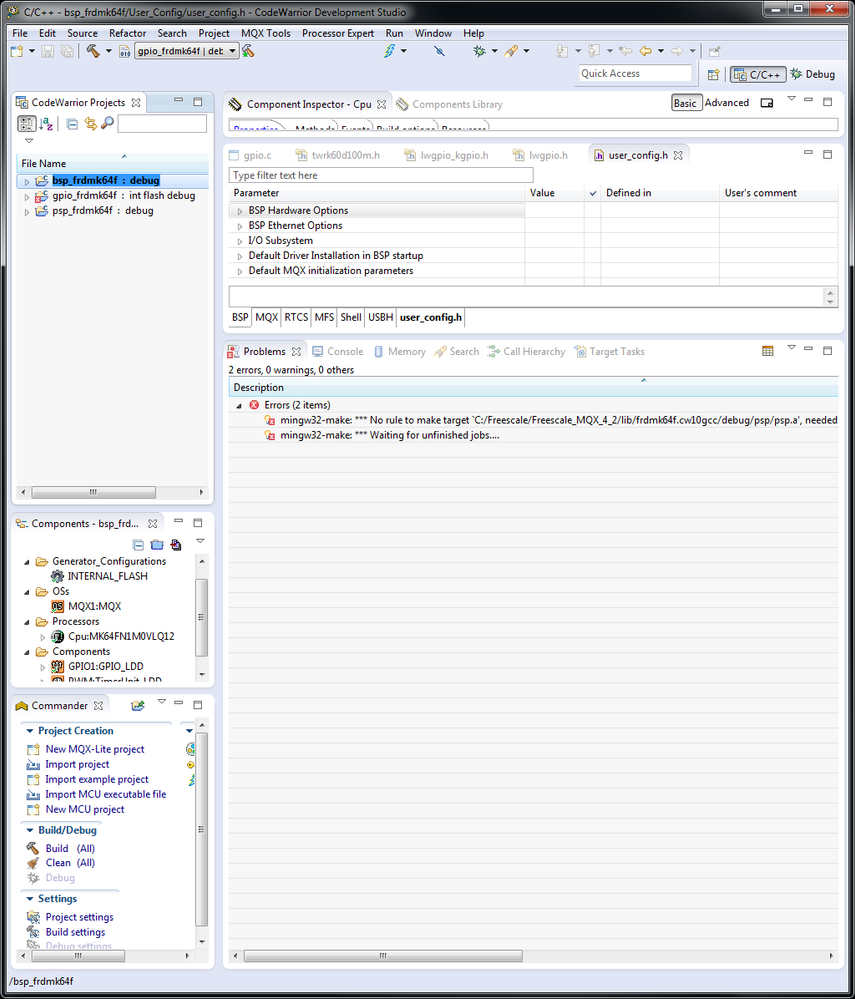Open the gpio_frdmk64f build configuration combo box
Screen dimensions: 855x999
[187, 51]
